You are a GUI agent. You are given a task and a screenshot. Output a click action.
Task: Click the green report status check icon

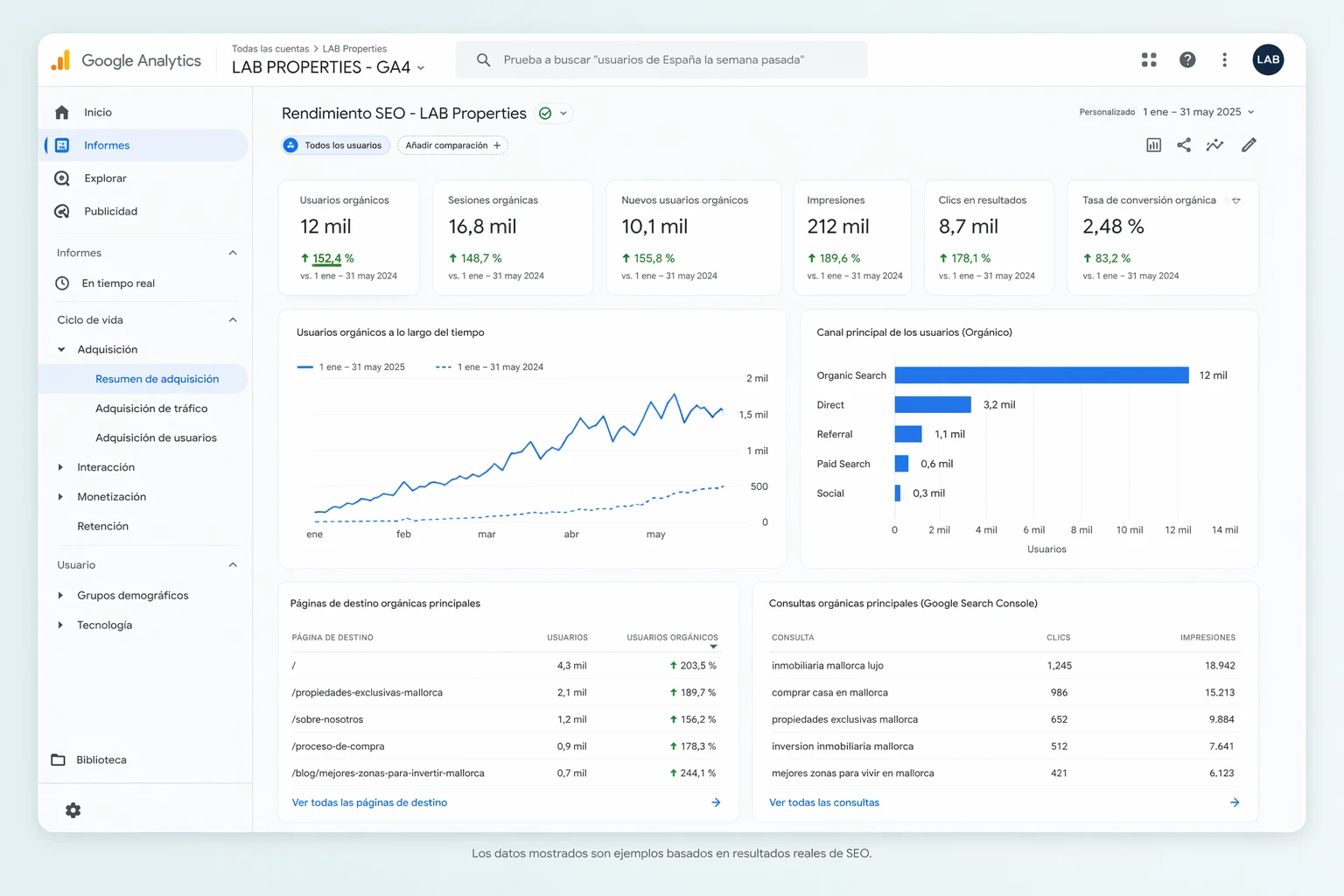(545, 114)
